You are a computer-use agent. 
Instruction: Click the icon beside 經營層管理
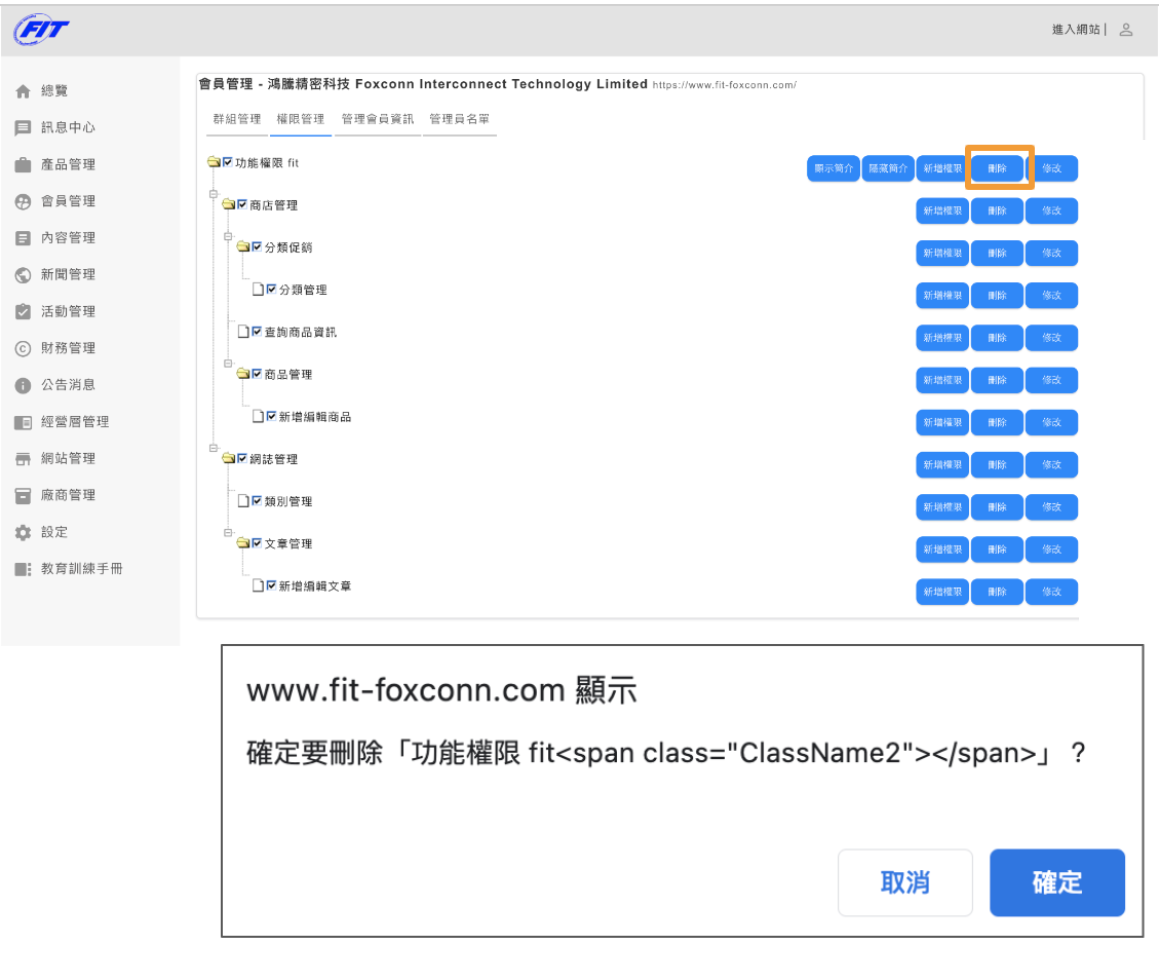point(23,423)
